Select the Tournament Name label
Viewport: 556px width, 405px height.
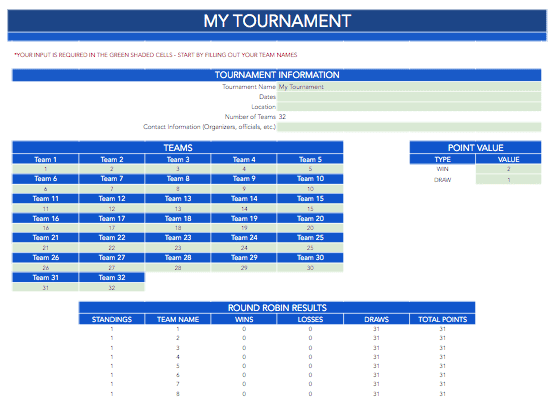click(249, 87)
